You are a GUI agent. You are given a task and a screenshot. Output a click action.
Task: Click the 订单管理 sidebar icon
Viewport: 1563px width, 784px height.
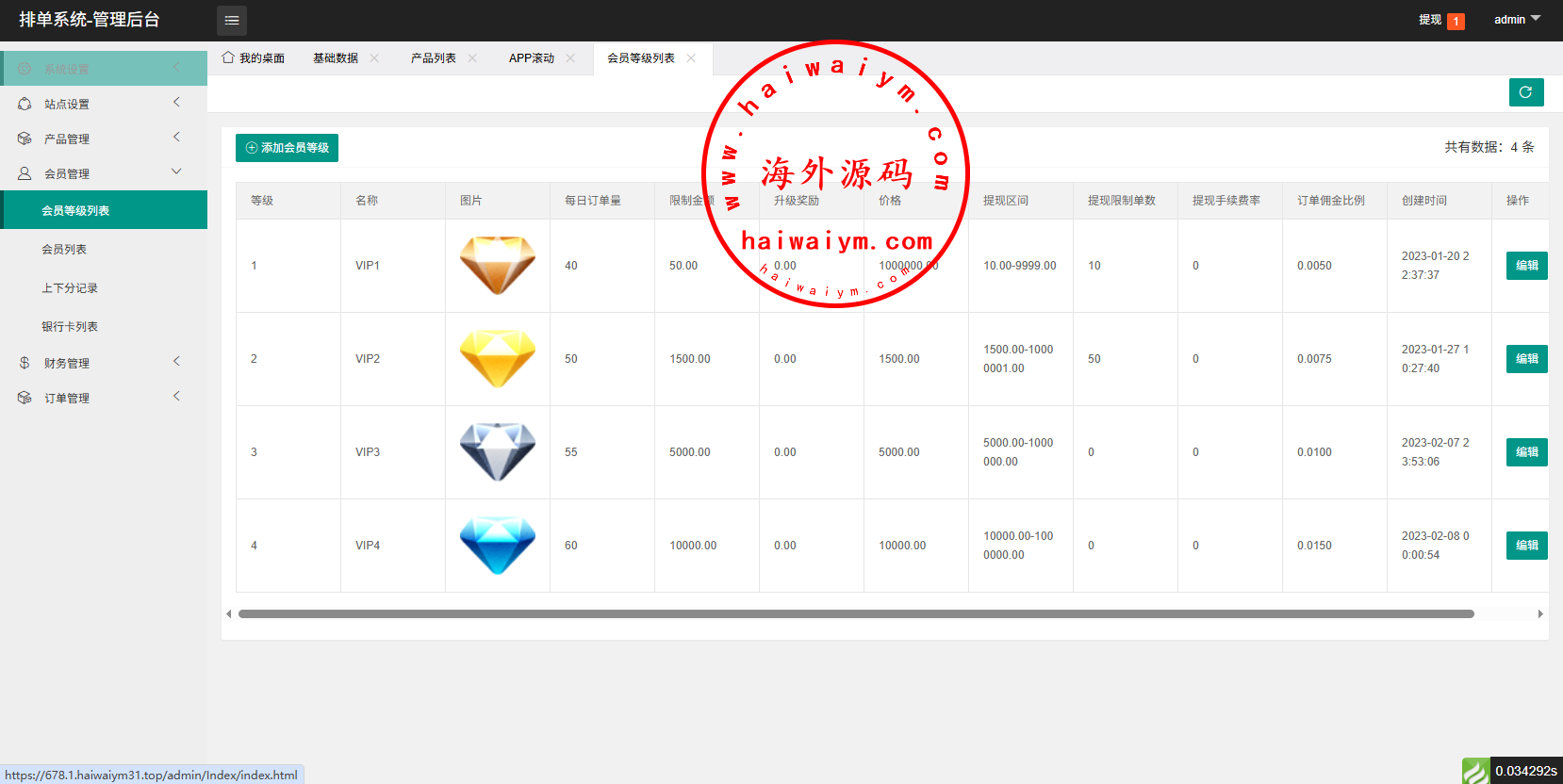tap(25, 398)
